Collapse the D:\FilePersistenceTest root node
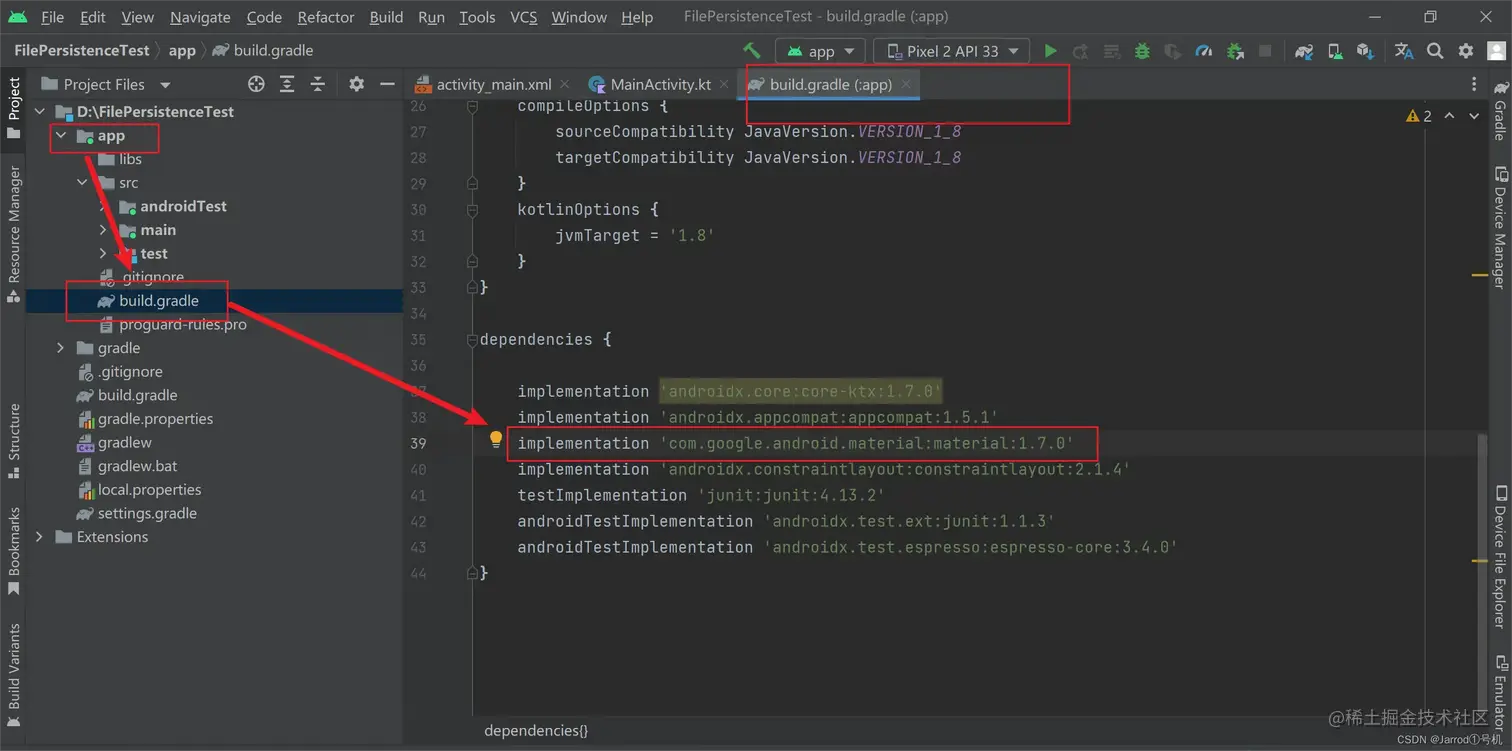The height and width of the screenshot is (751, 1512). click(40, 111)
